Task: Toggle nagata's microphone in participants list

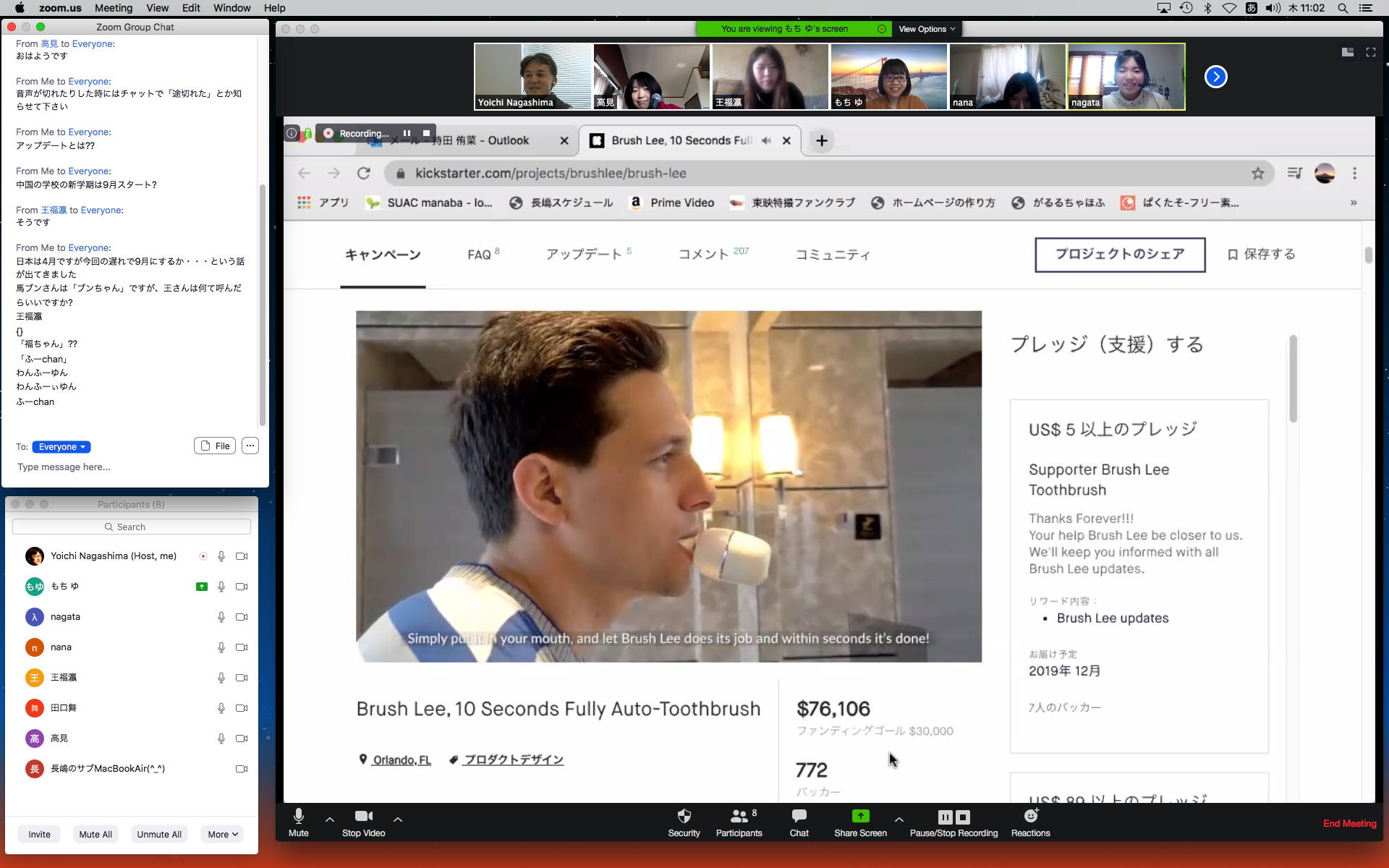Action: click(221, 617)
